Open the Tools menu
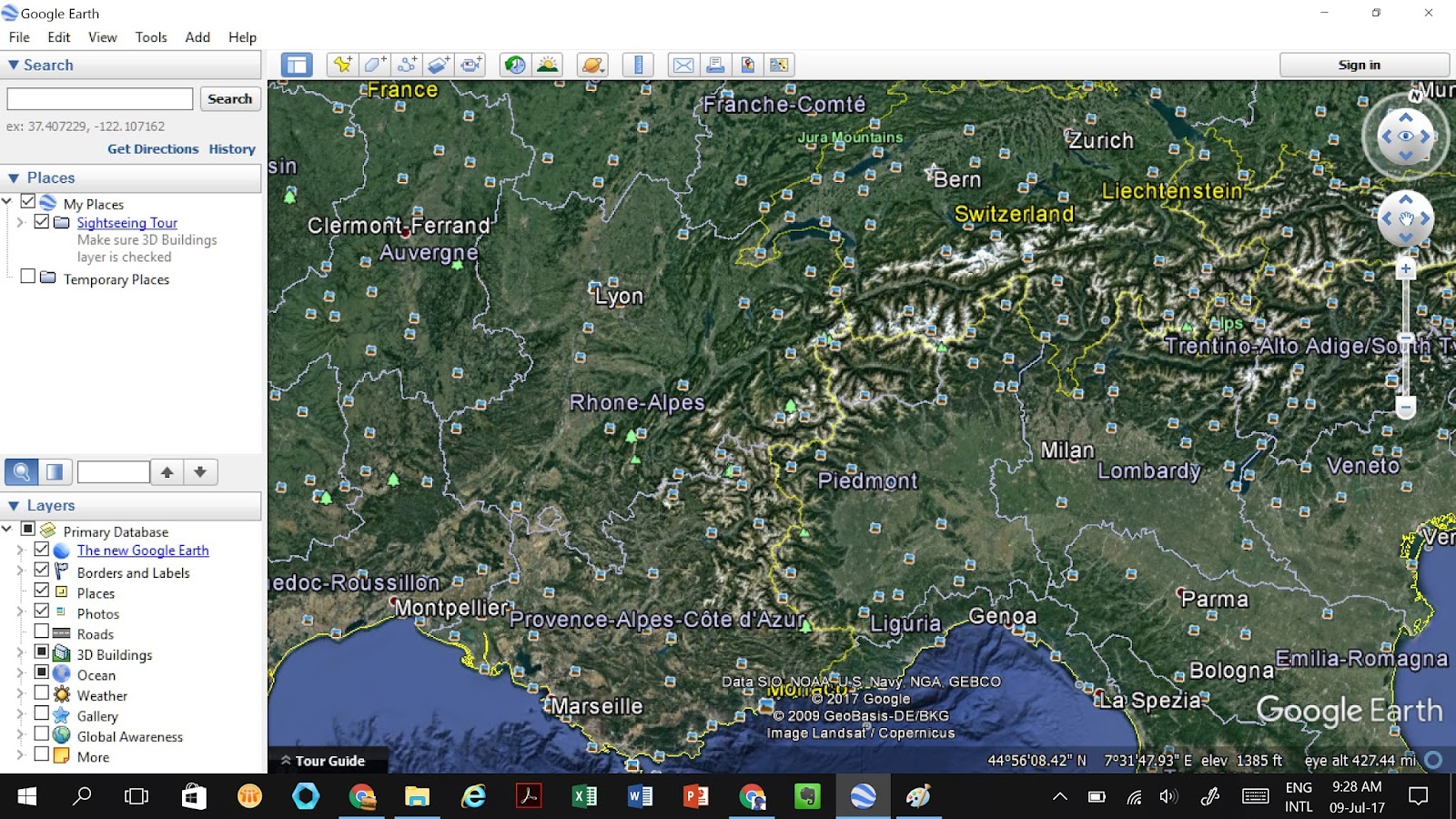This screenshot has width=1456, height=819. pyautogui.click(x=151, y=37)
